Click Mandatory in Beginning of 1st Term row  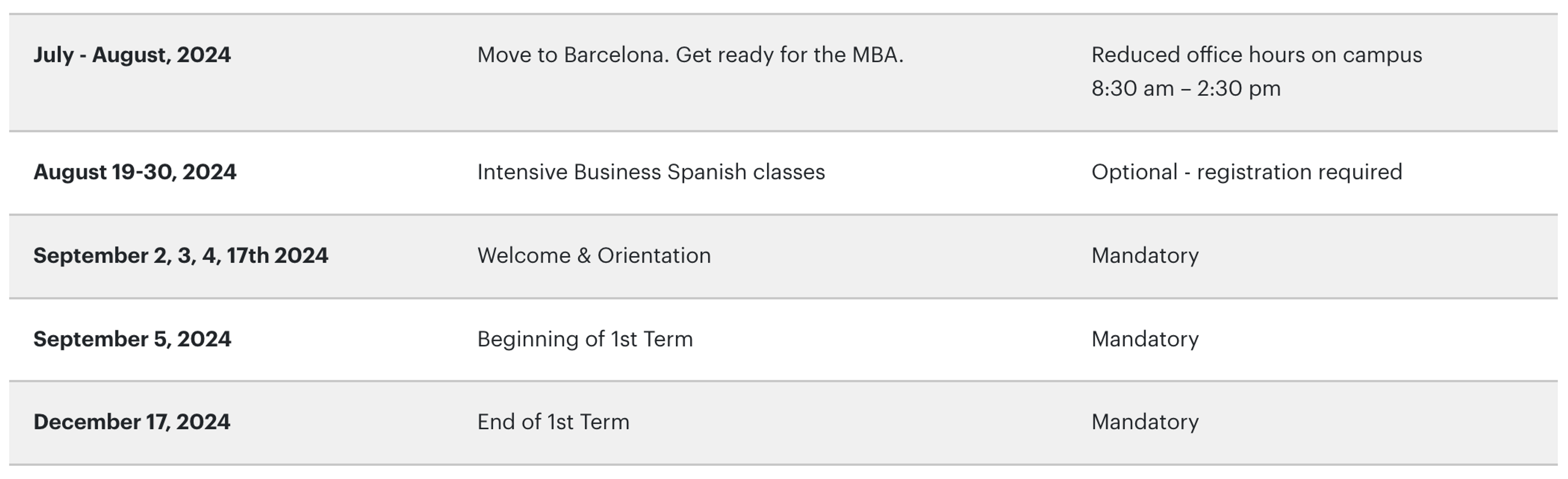[1145, 339]
